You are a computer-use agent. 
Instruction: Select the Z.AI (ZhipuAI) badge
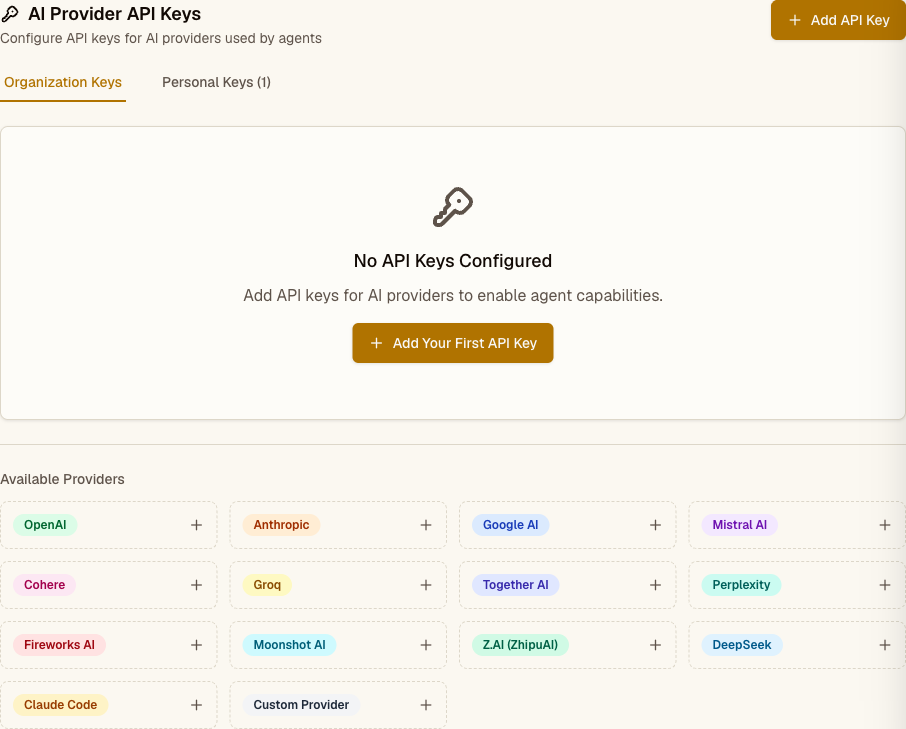[521, 645]
